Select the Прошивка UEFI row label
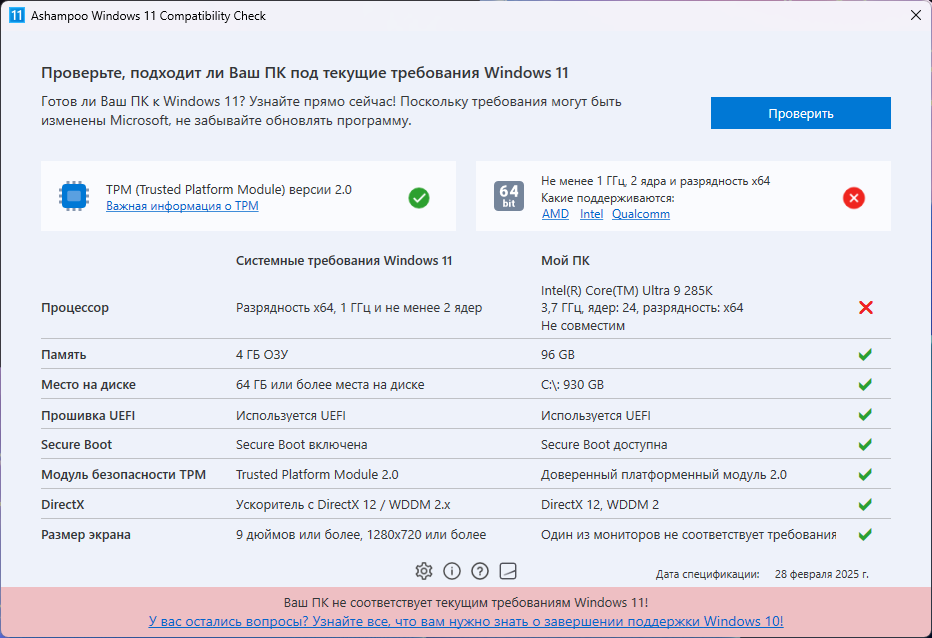Screen dimensions: 932x638 pos(88,415)
